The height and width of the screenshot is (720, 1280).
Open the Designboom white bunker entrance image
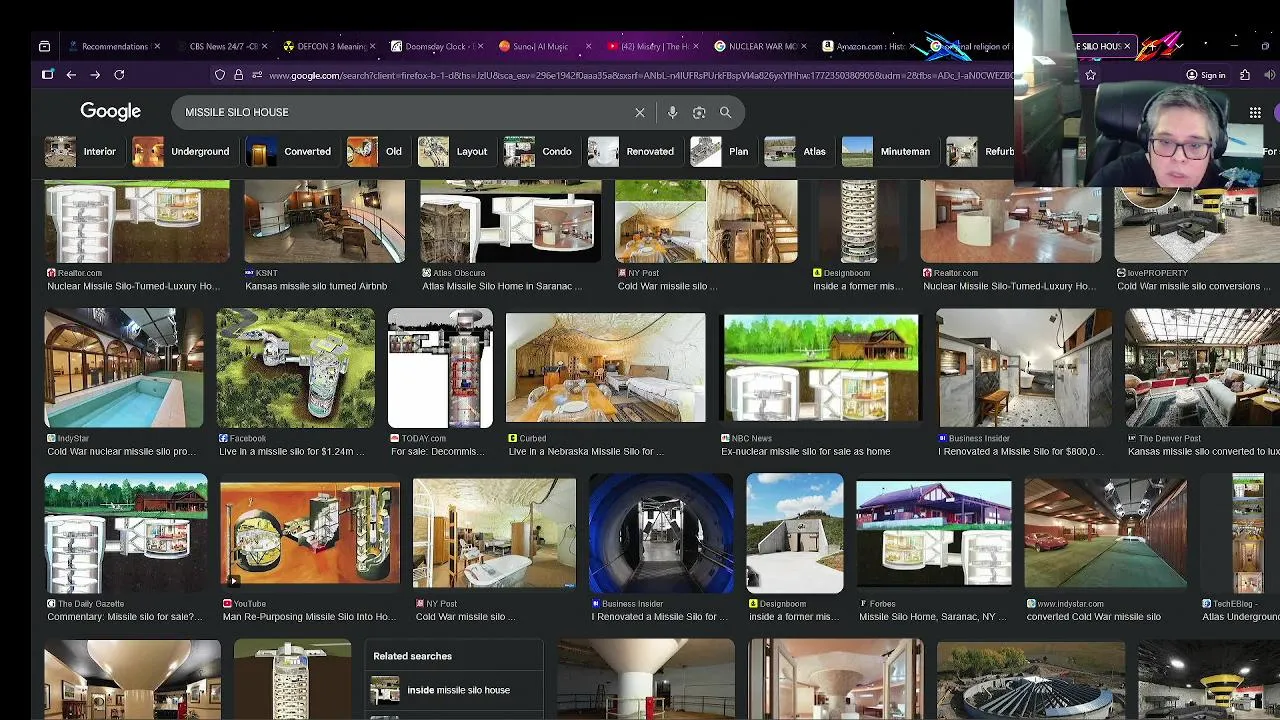click(x=795, y=533)
